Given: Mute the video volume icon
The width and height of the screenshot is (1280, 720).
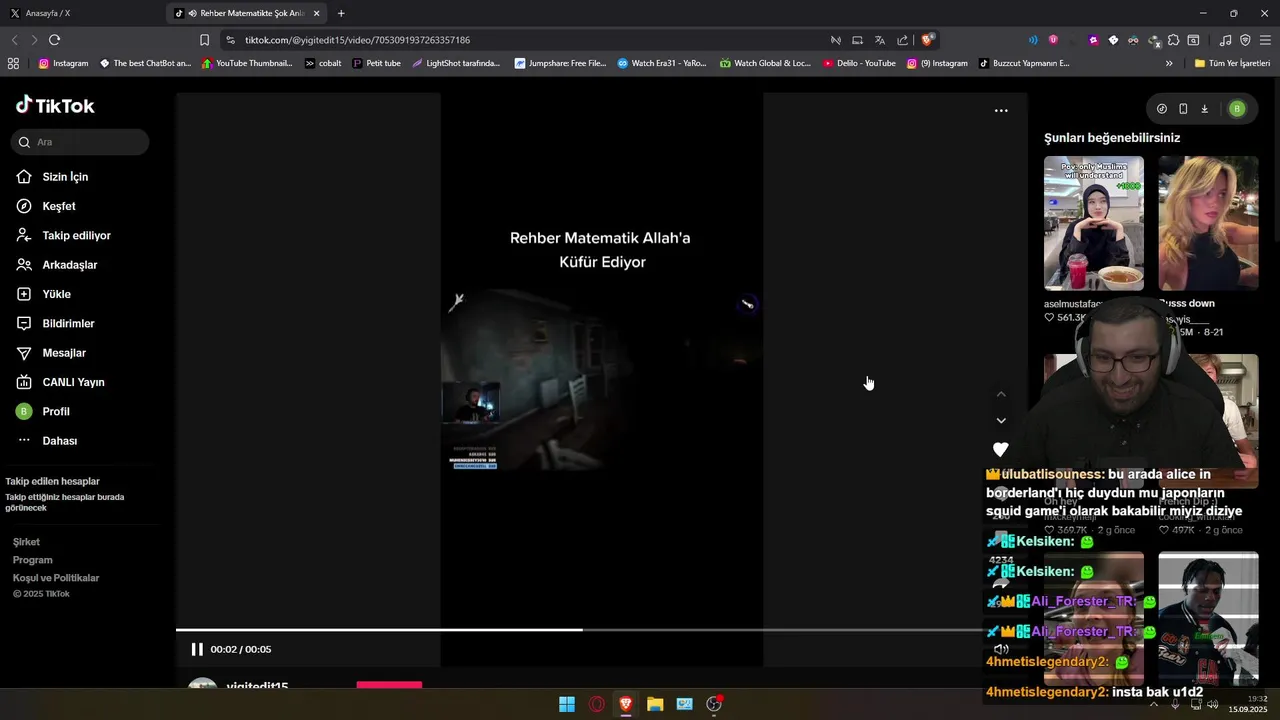Looking at the screenshot, I should coord(1001,649).
